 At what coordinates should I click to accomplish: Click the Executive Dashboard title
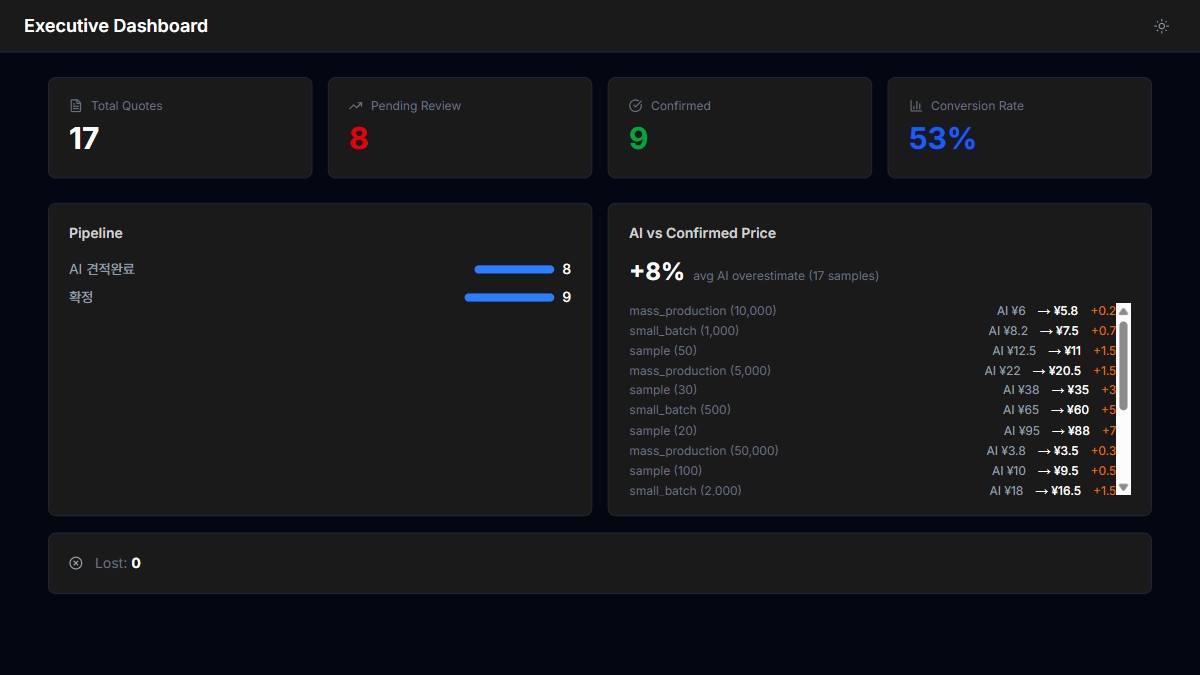[x=116, y=26]
